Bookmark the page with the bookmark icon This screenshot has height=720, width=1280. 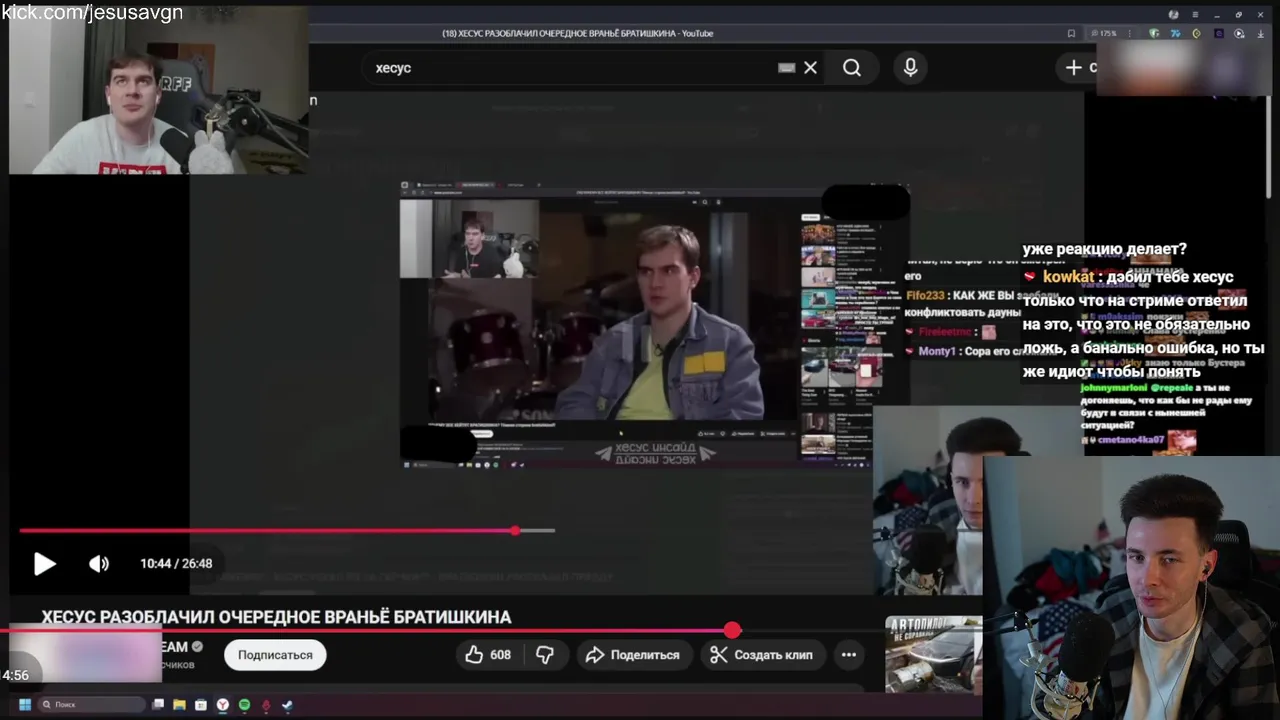pyautogui.click(x=1071, y=33)
